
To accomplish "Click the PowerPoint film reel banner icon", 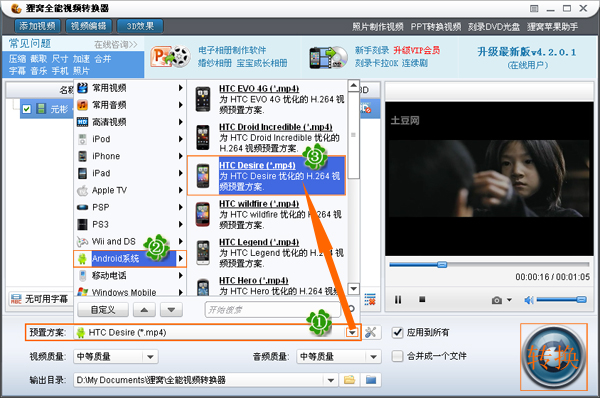I will pyautogui.click(x=170, y=57).
